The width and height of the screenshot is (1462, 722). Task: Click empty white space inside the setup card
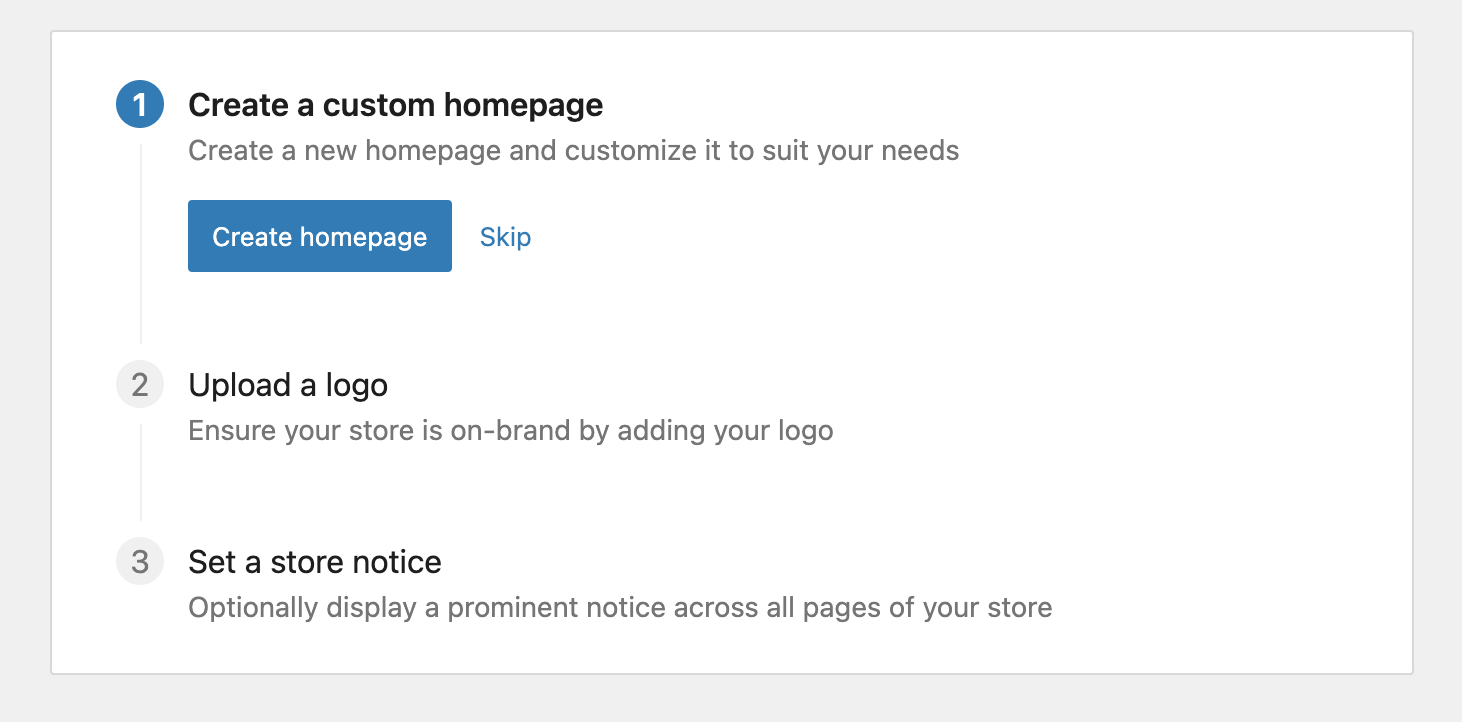tap(1100, 300)
